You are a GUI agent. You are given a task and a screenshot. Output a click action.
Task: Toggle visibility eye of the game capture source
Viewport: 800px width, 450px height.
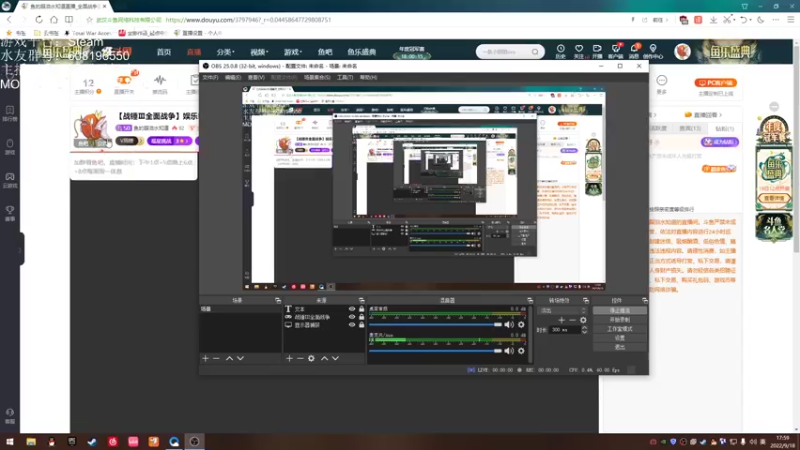point(352,317)
